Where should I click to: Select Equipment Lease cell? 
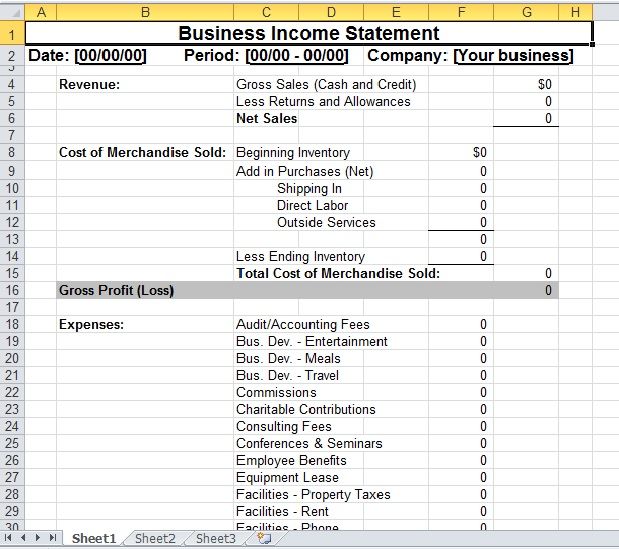pyautogui.click(x=287, y=477)
